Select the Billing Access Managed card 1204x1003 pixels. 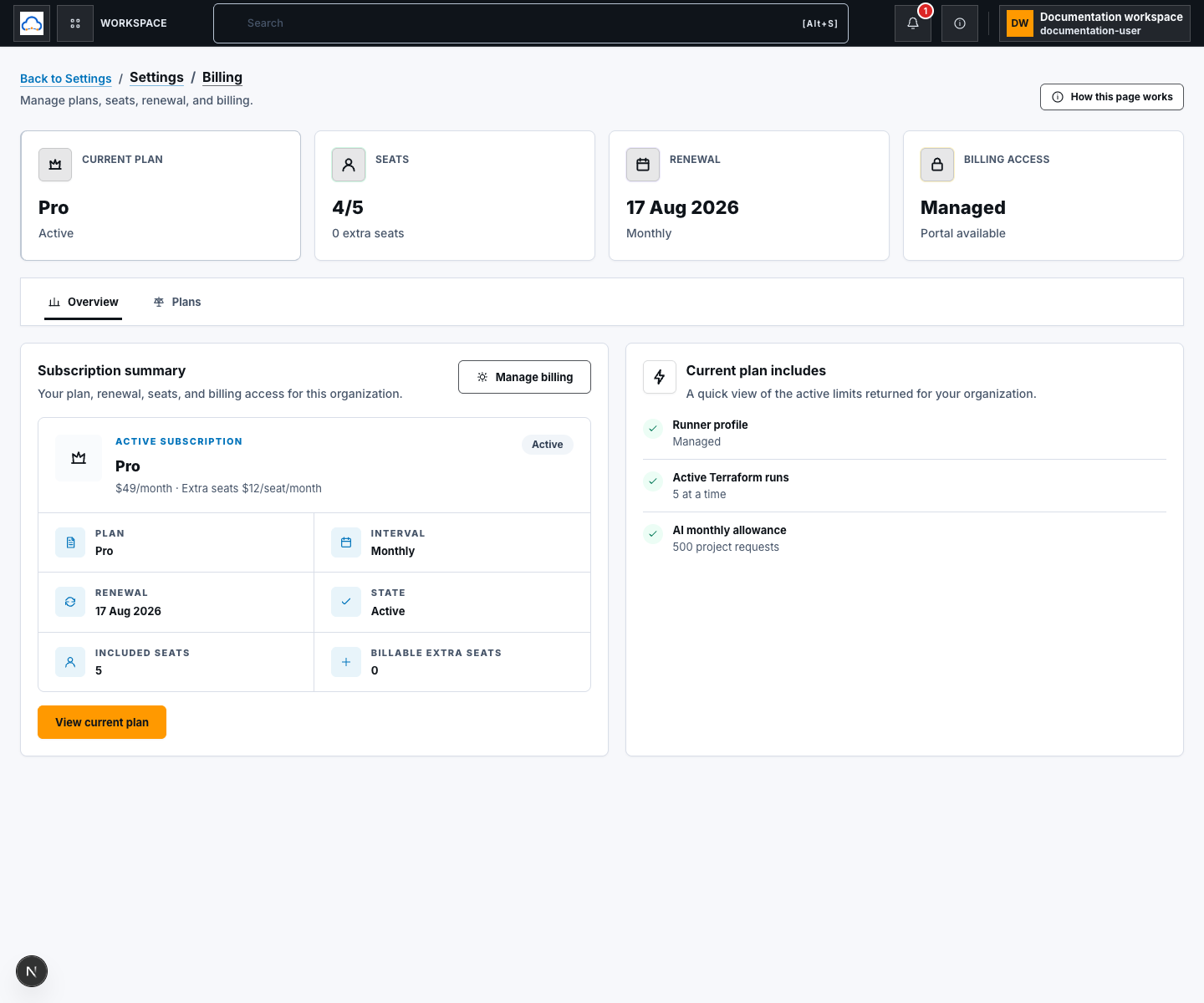pyautogui.click(x=1043, y=196)
